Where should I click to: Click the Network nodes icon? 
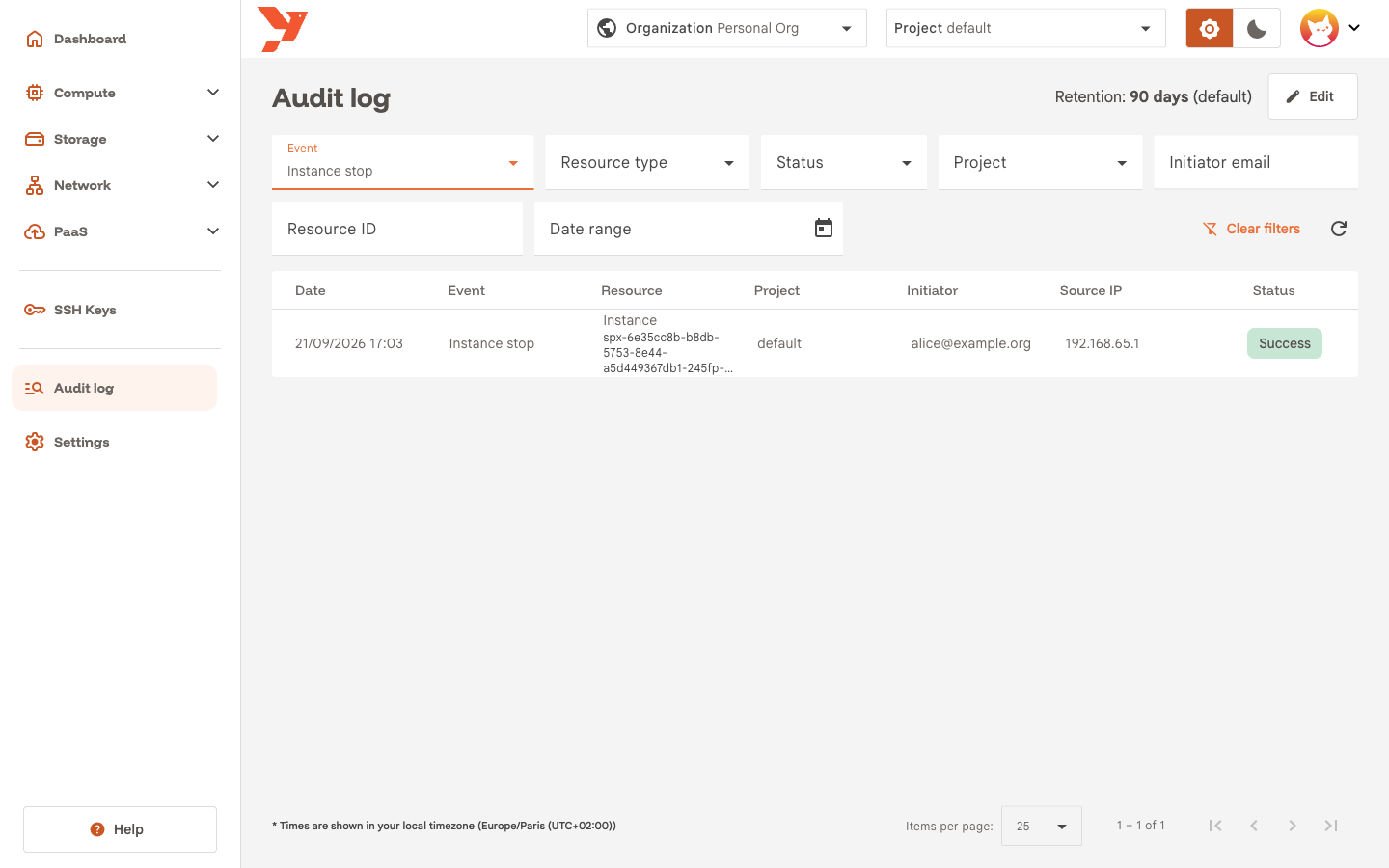[x=35, y=185]
